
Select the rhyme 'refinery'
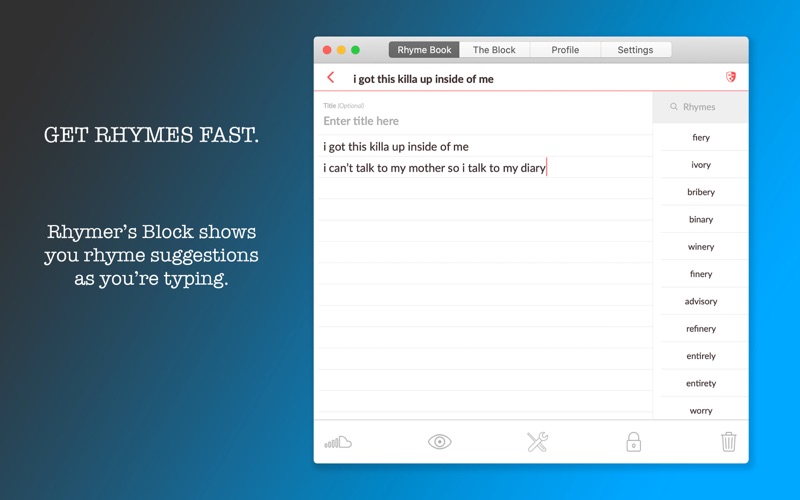701,329
